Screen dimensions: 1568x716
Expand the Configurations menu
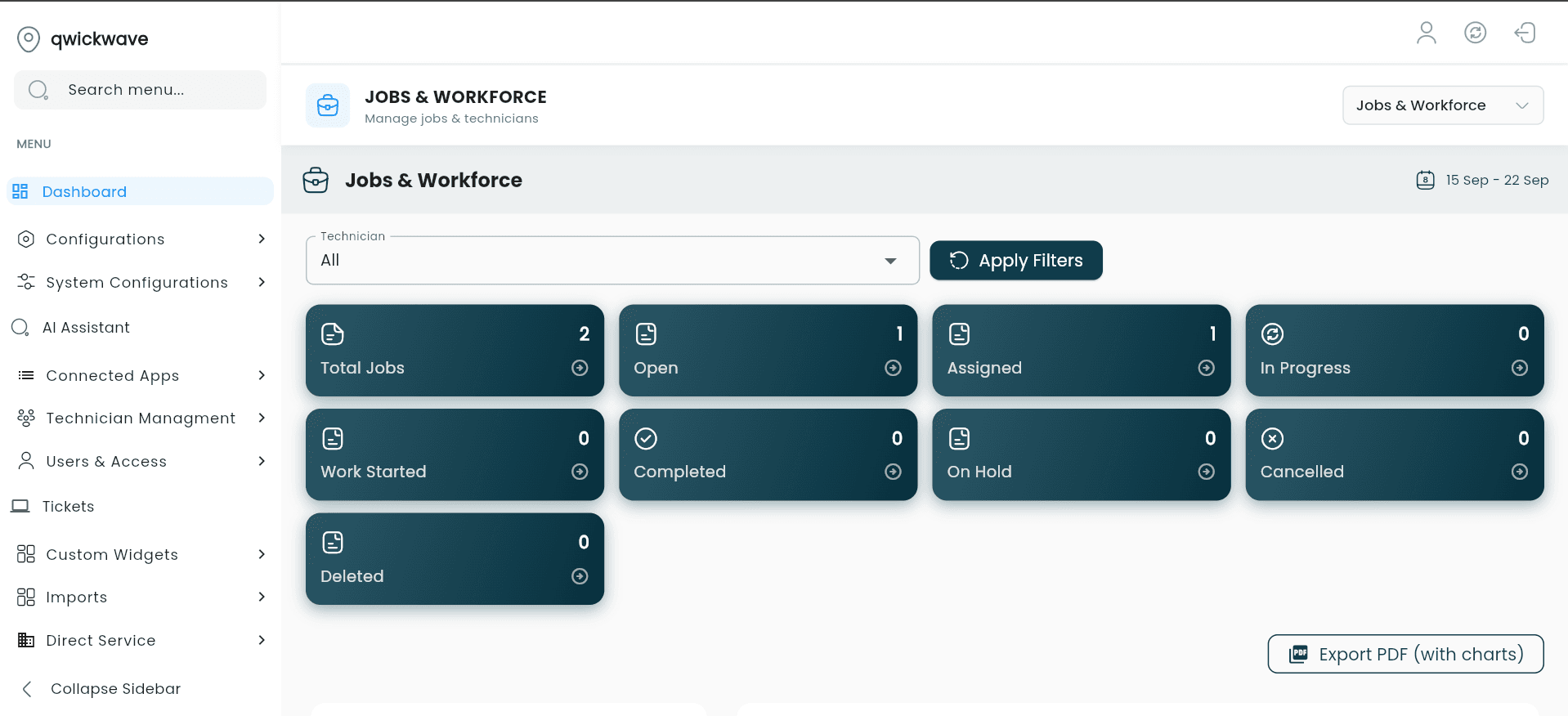(x=141, y=239)
